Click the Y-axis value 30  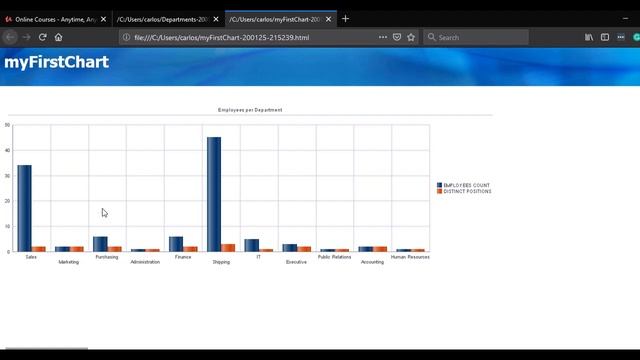(x=7, y=176)
